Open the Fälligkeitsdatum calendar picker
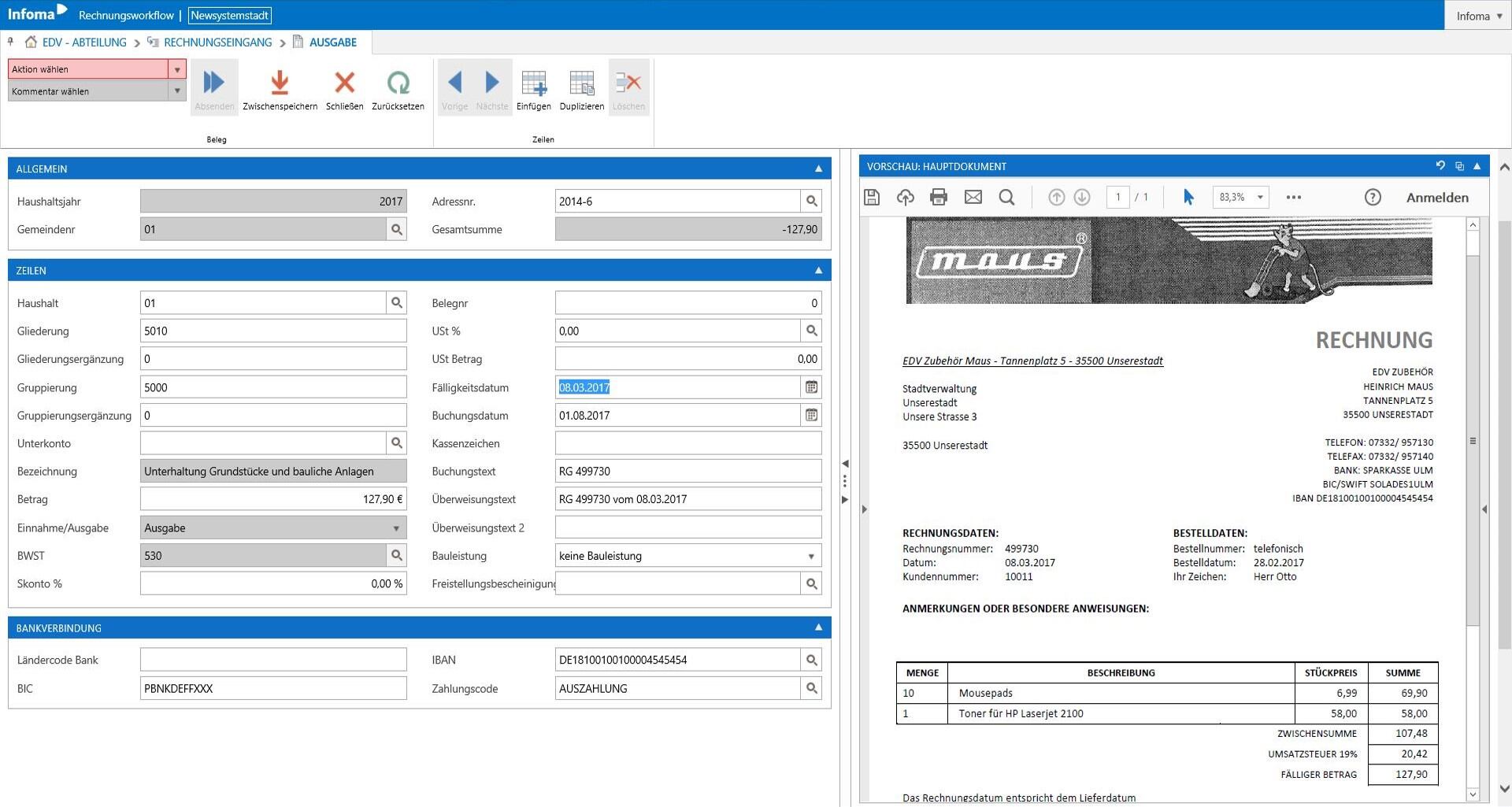1512x807 pixels. coord(811,387)
